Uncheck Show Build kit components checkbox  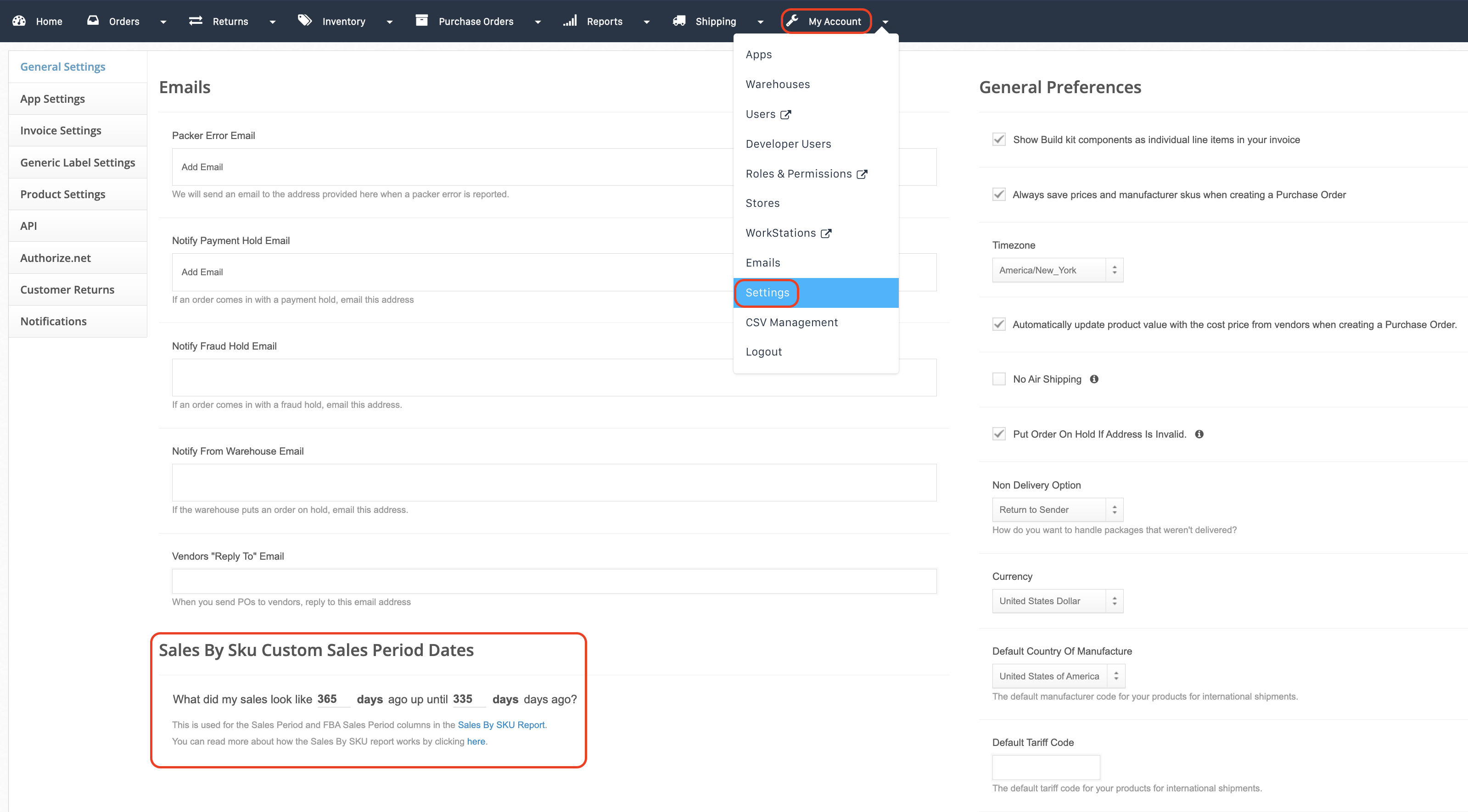pos(998,139)
